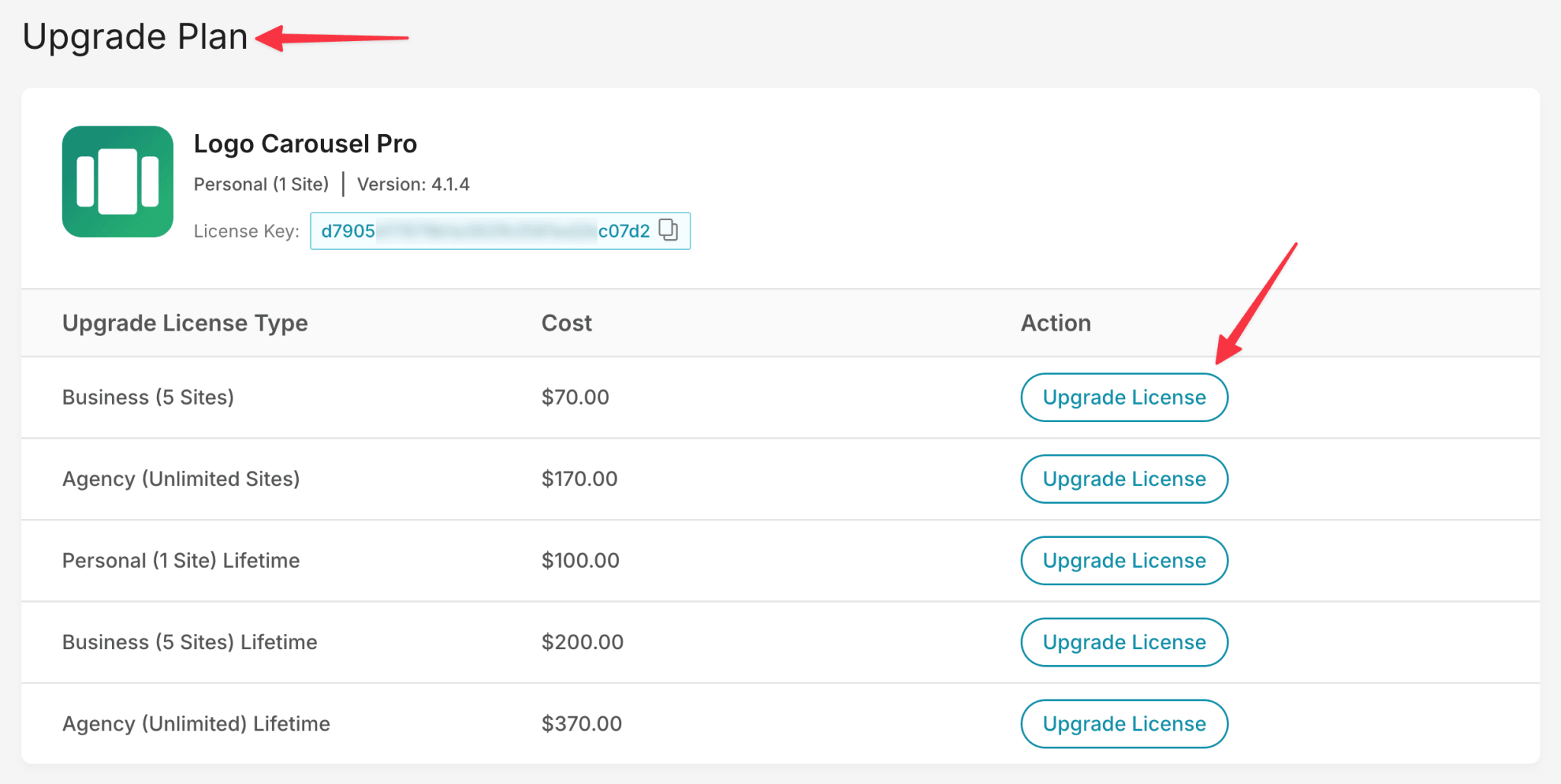This screenshot has height=784, width=1561.
Task: Click Upgrade License for Agency (Unlimited) Lifetime
Action: [1123, 723]
